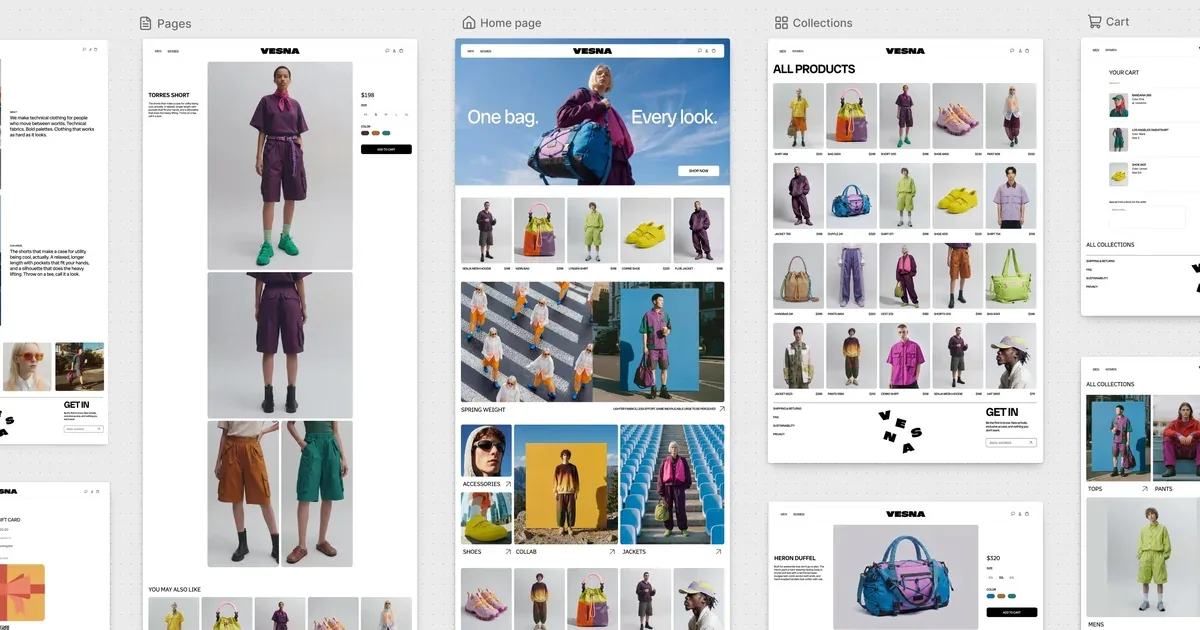Click large Heron Duffel bag image
Image resolution: width=1200 pixels, height=630 pixels.
tap(905, 578)
